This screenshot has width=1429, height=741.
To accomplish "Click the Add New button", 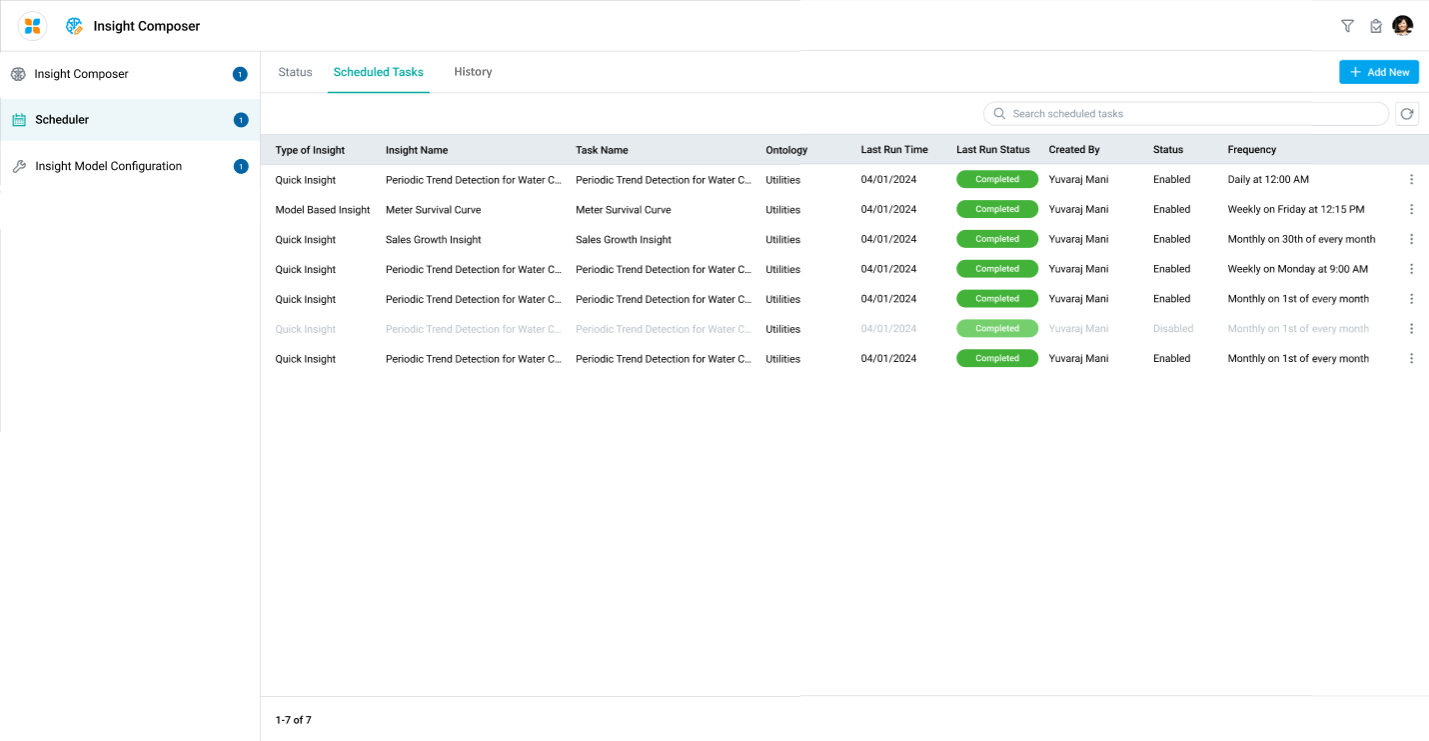I will click(1379, 72).
